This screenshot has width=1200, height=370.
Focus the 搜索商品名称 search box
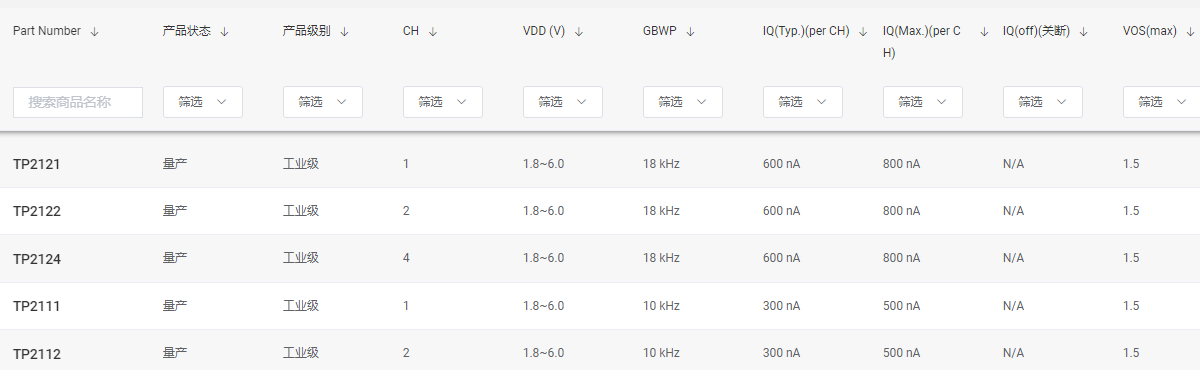coord(78,102)
